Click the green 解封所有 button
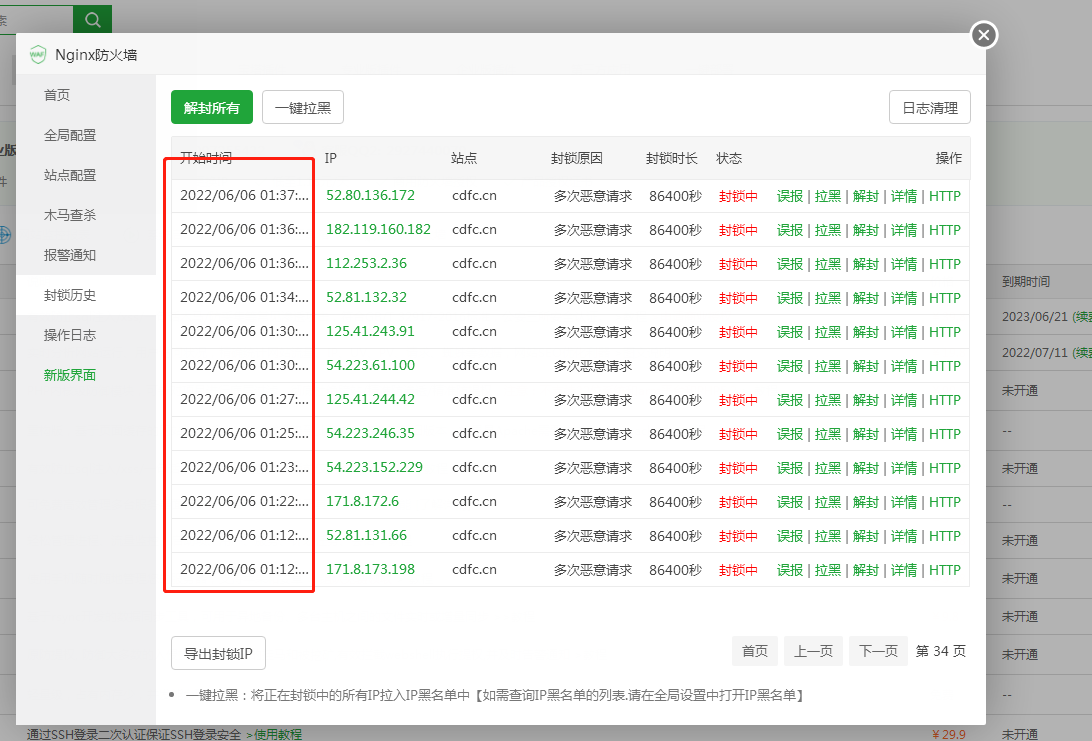Image resolution: width=1092 pixels, height=741 pixels. pyautogui.click(x=212, y=108)
